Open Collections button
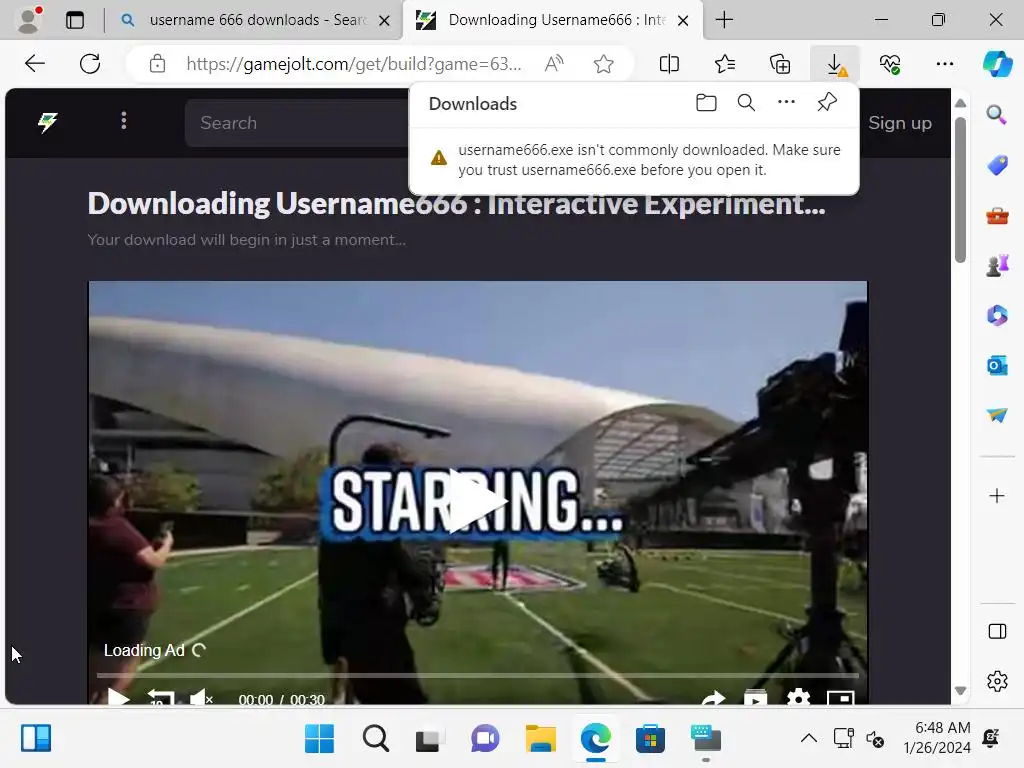The height and width of the screenshot is (768, 1024). [780, 64]
